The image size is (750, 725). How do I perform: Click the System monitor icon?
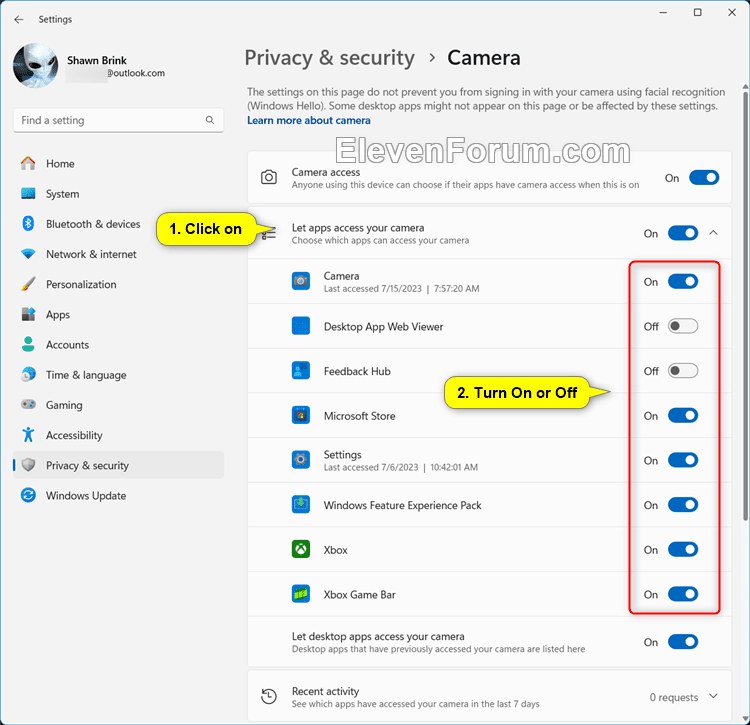click(28, 194)
